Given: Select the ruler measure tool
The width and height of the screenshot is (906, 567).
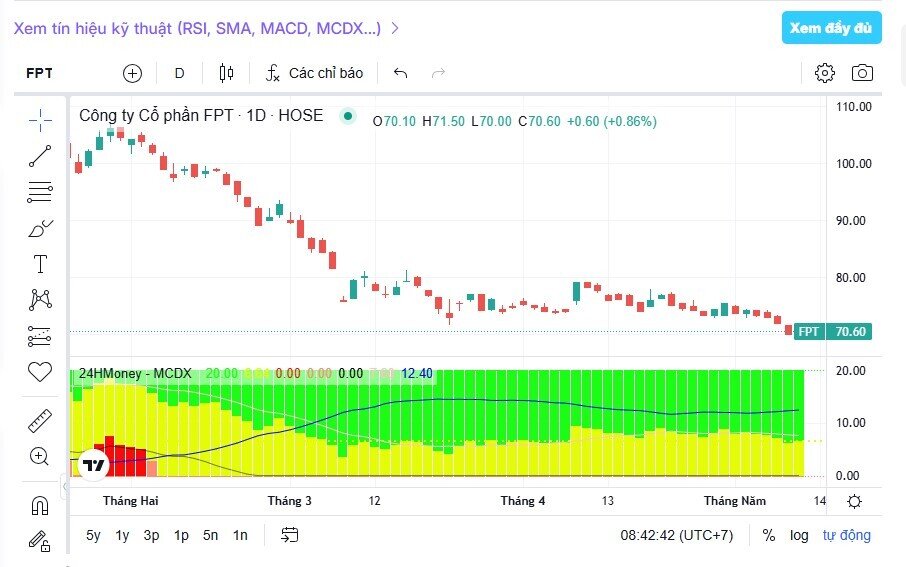Looking at the screenshot, I should click(40, 421).
